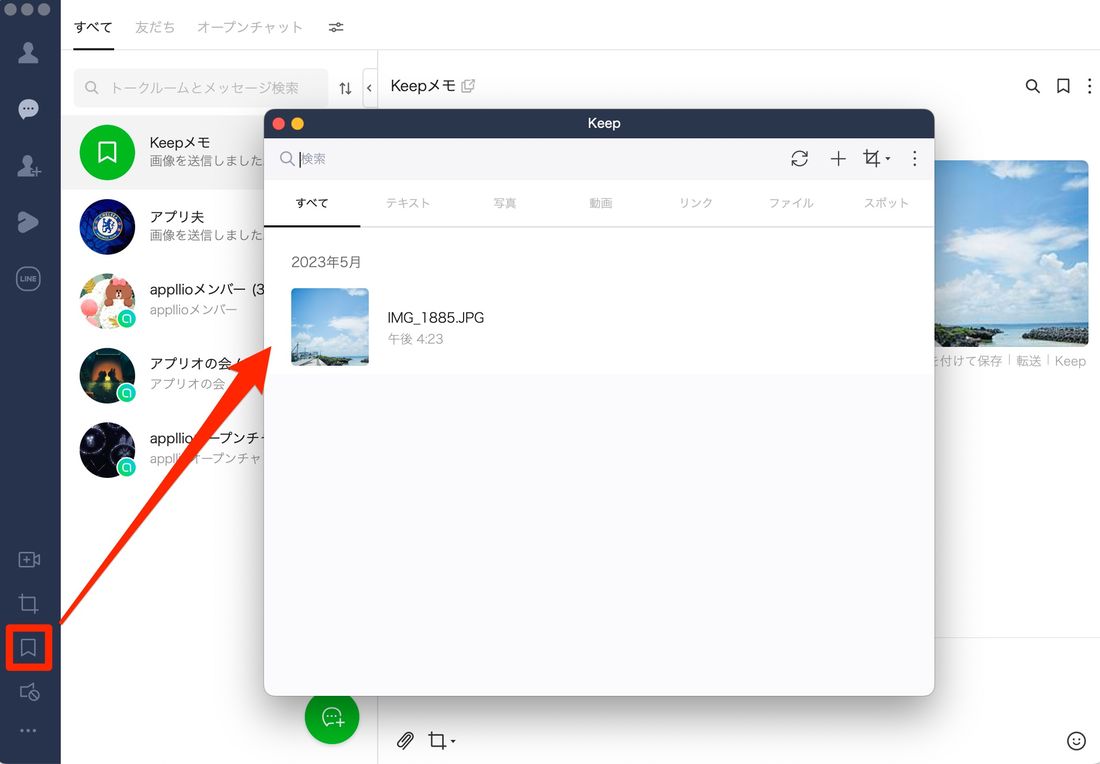
Task: Search within the Keepメモ chat
Action: point(1033,86)
